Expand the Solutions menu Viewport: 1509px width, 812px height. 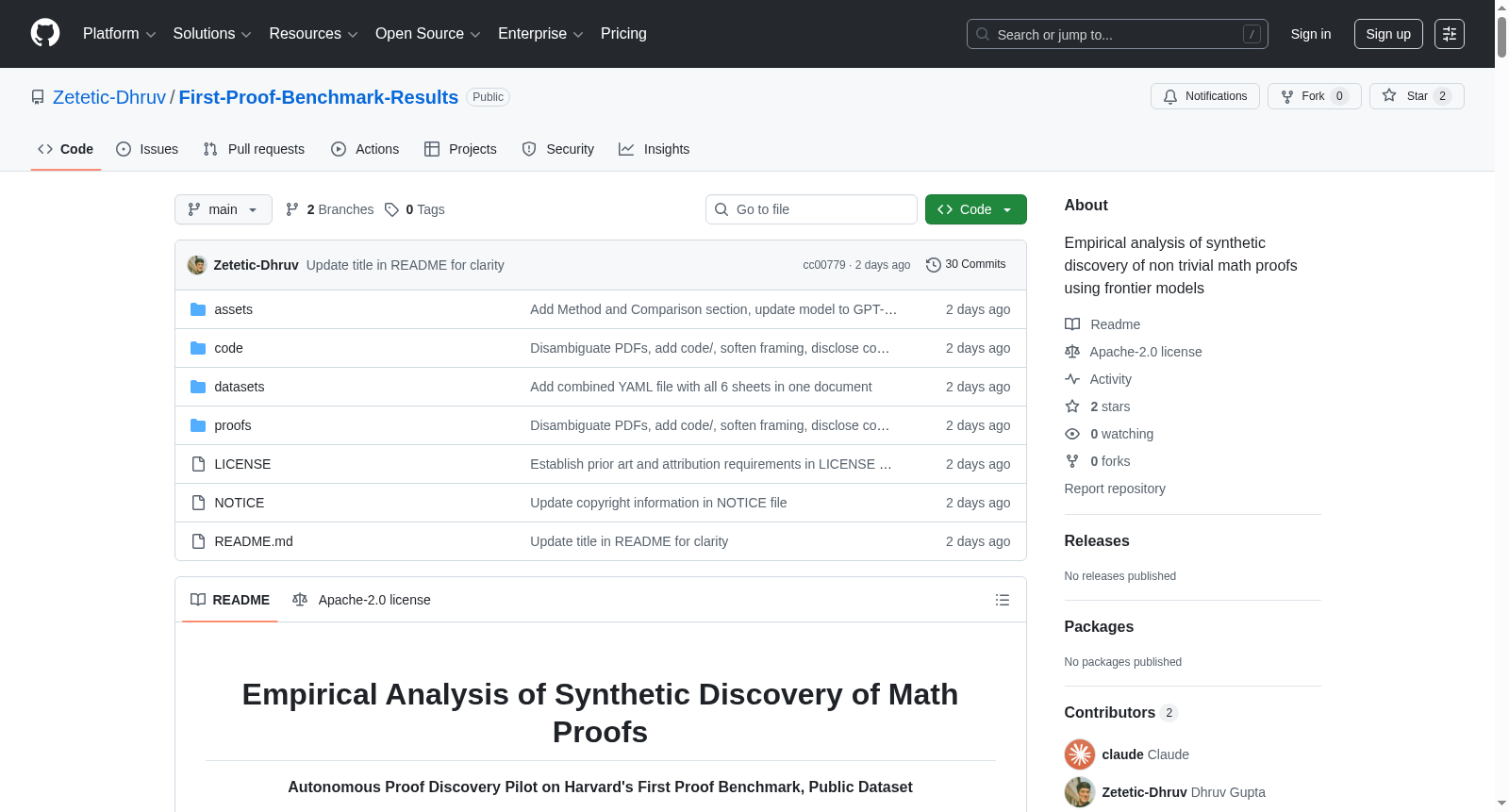(x=212, y=34)
